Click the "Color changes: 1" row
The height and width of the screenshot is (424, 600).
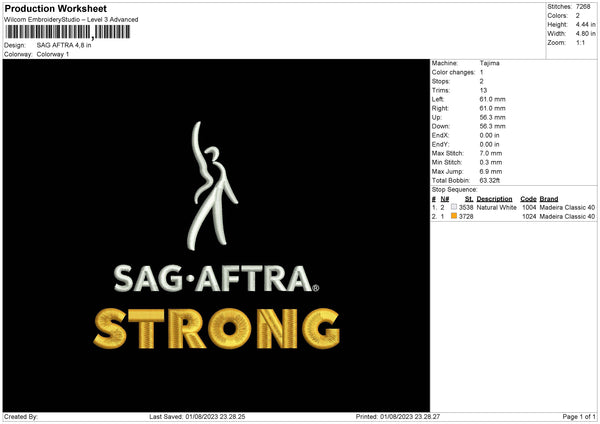458,72
